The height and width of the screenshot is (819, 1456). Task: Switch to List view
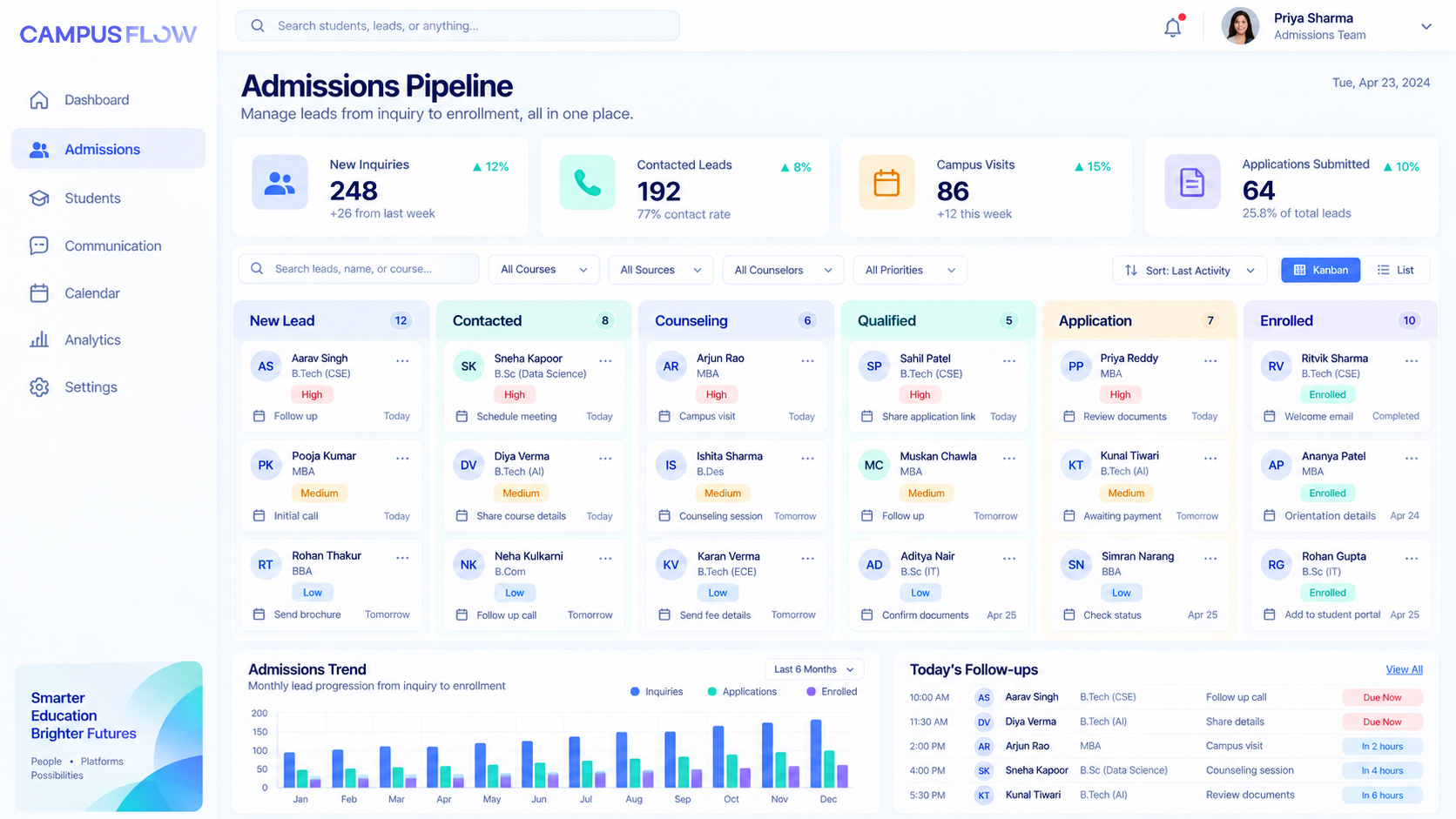coord(1395,270)
